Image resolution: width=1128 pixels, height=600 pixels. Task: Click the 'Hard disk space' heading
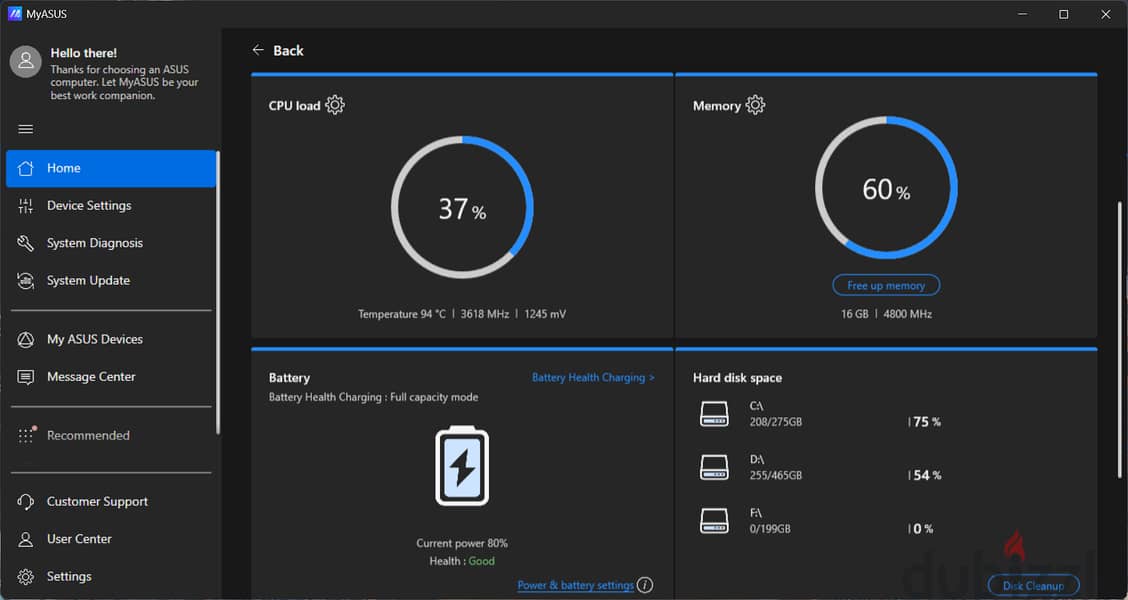(x=737, y=378)
